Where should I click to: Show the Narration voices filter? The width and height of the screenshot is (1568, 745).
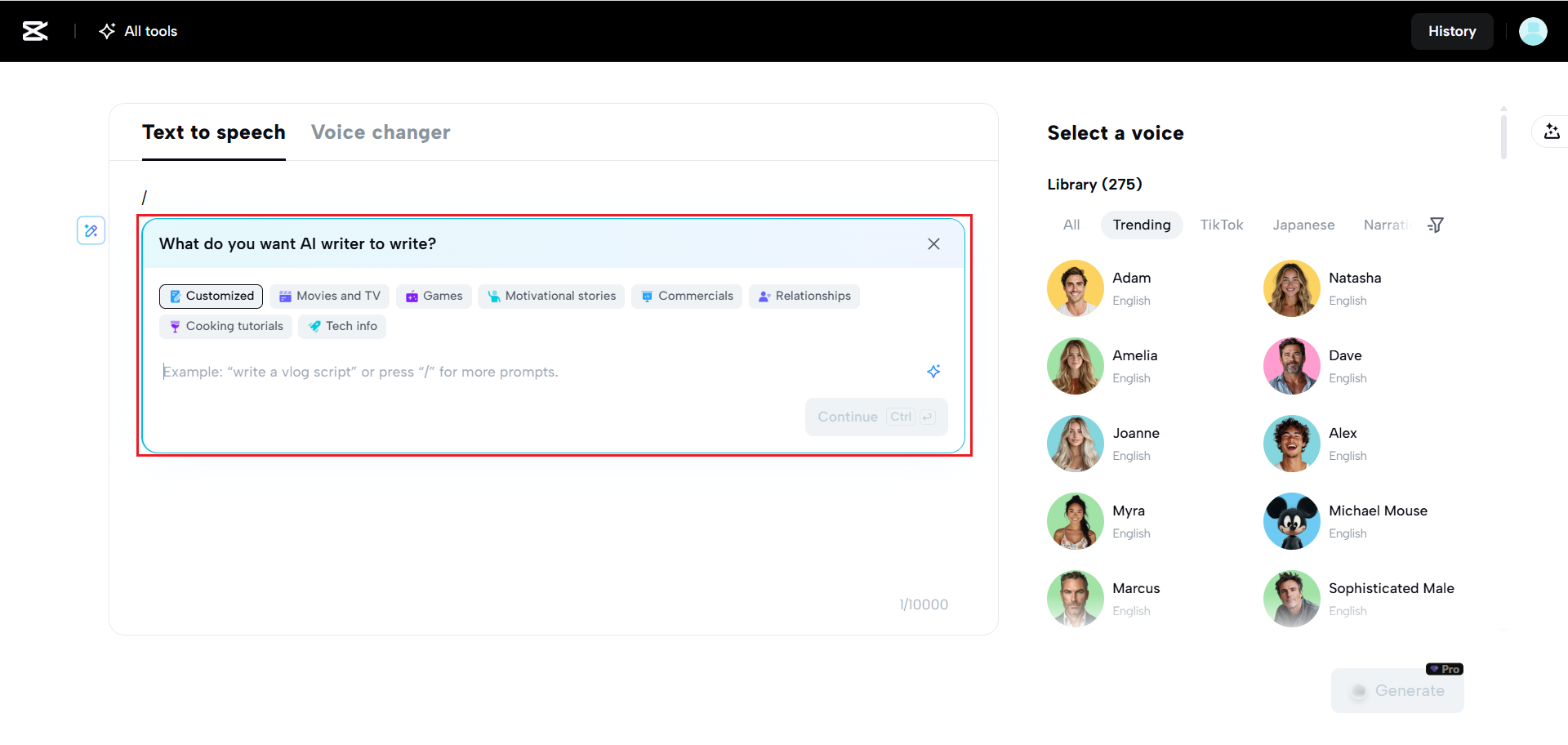[1387, 225]
